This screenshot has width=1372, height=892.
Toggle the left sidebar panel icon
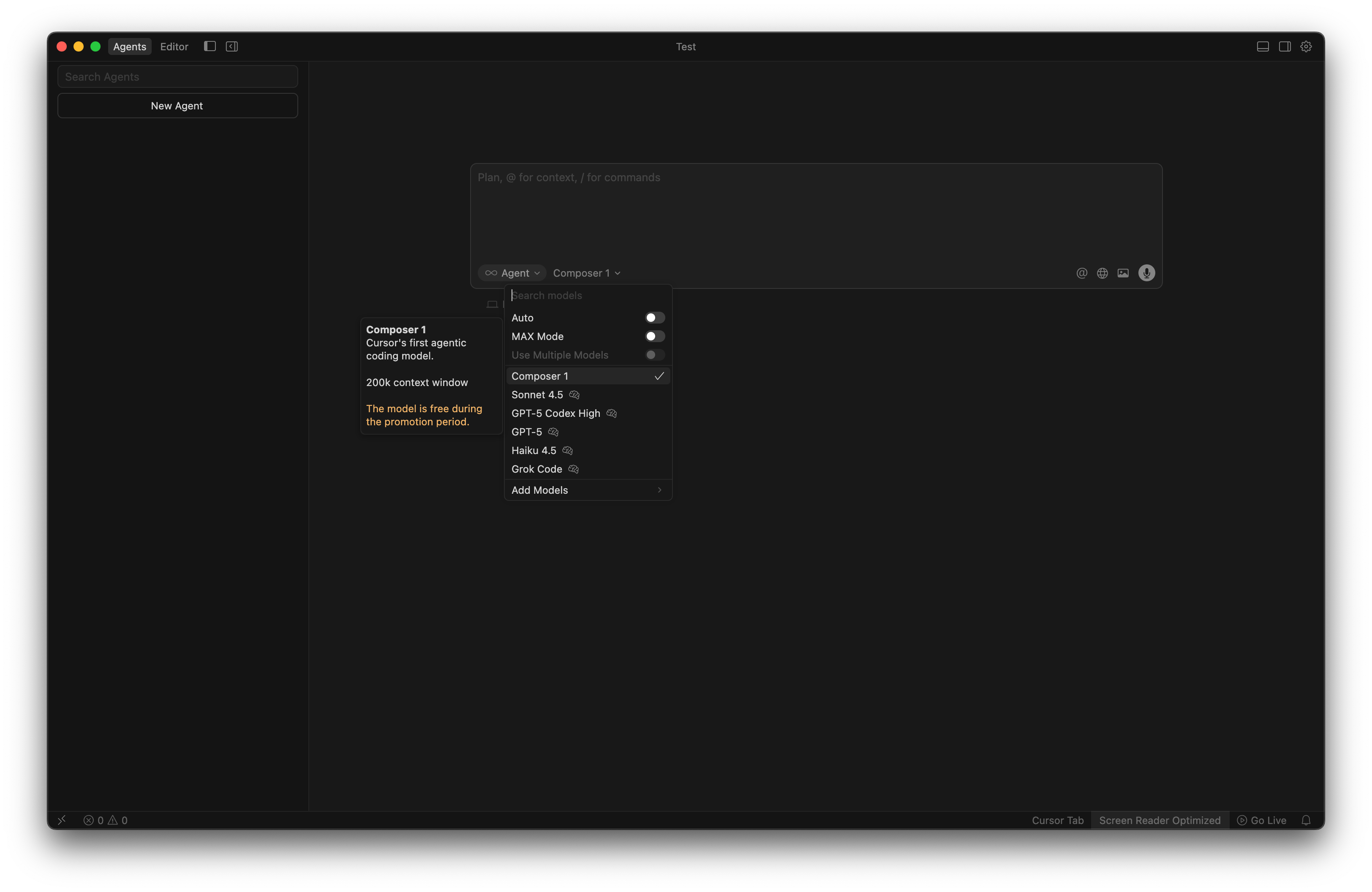pos(210,47)
